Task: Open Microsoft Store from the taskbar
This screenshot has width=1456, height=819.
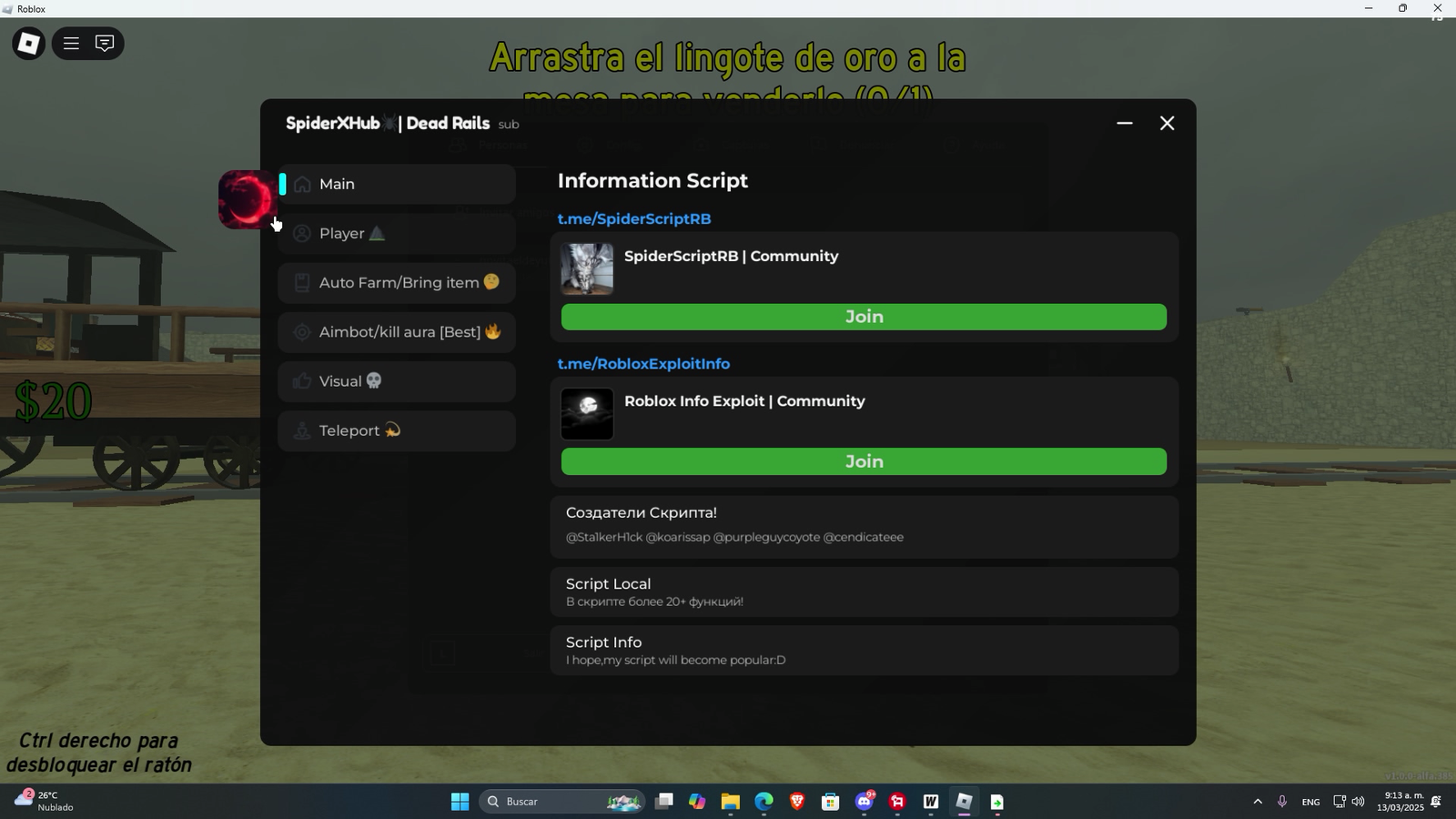Action: [830, 802]
